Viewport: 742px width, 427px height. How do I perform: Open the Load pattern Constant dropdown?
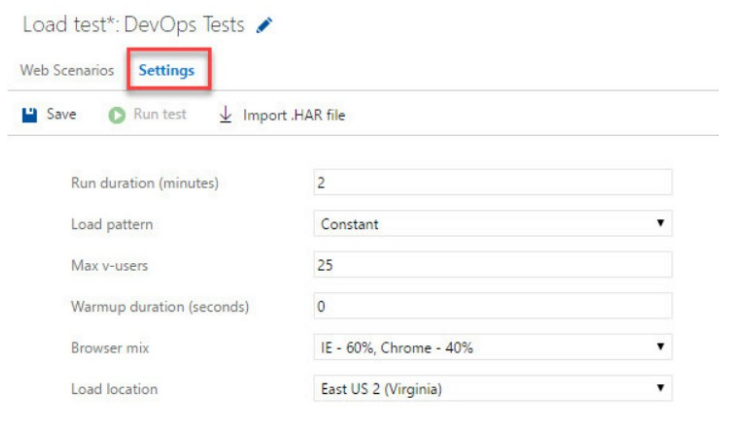point(493,223)
